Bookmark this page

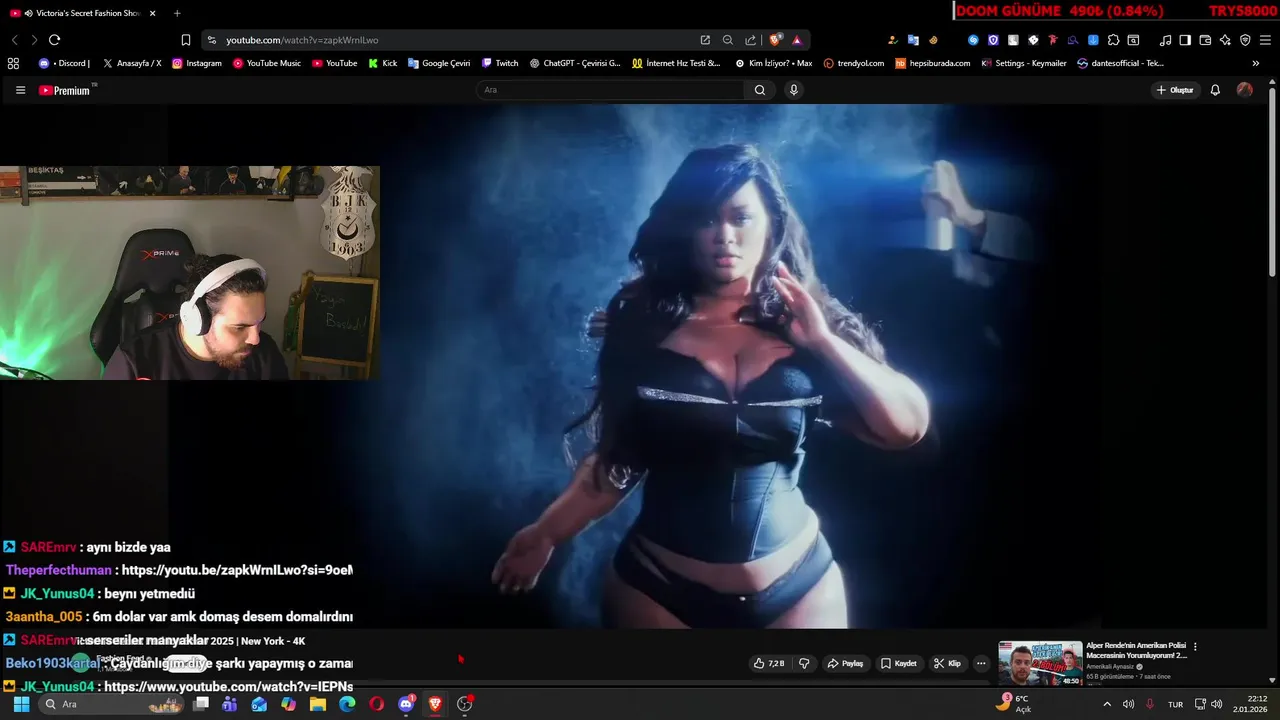[186, 40]
